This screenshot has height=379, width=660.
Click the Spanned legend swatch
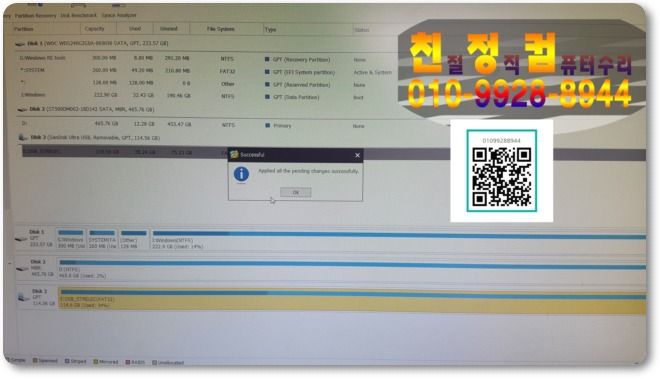coord(35,360)
